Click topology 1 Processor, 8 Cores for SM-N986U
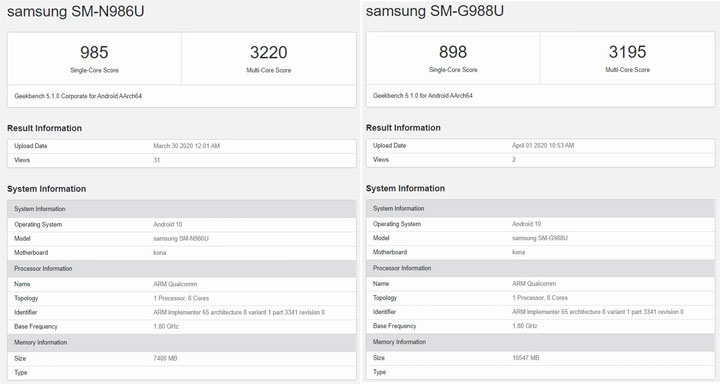This screenshot has width=720, height=384. tap(181, 299)
